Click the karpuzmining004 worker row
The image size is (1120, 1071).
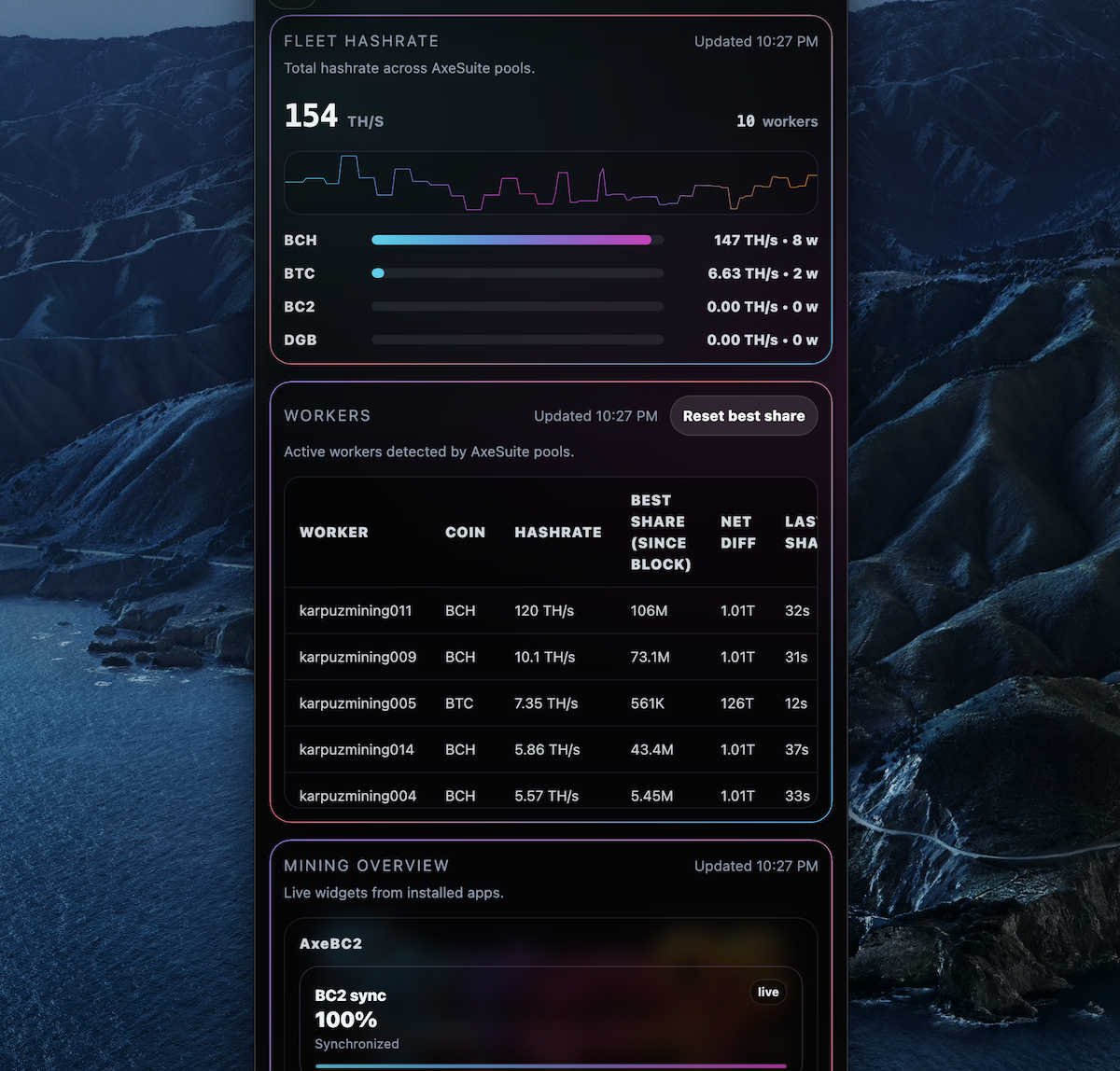(357, 795)
